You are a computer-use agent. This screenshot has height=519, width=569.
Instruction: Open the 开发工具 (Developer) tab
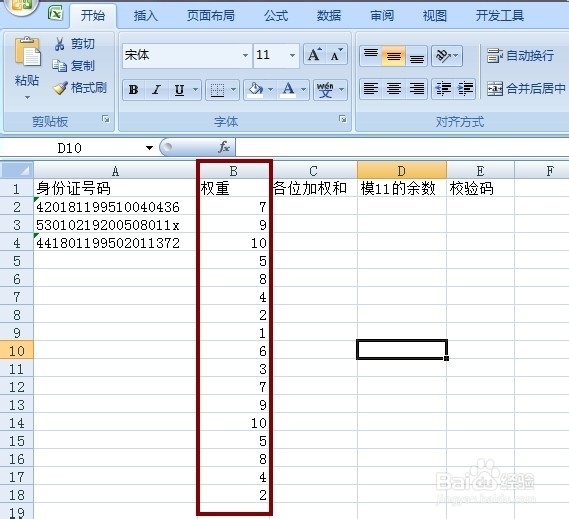500,16
